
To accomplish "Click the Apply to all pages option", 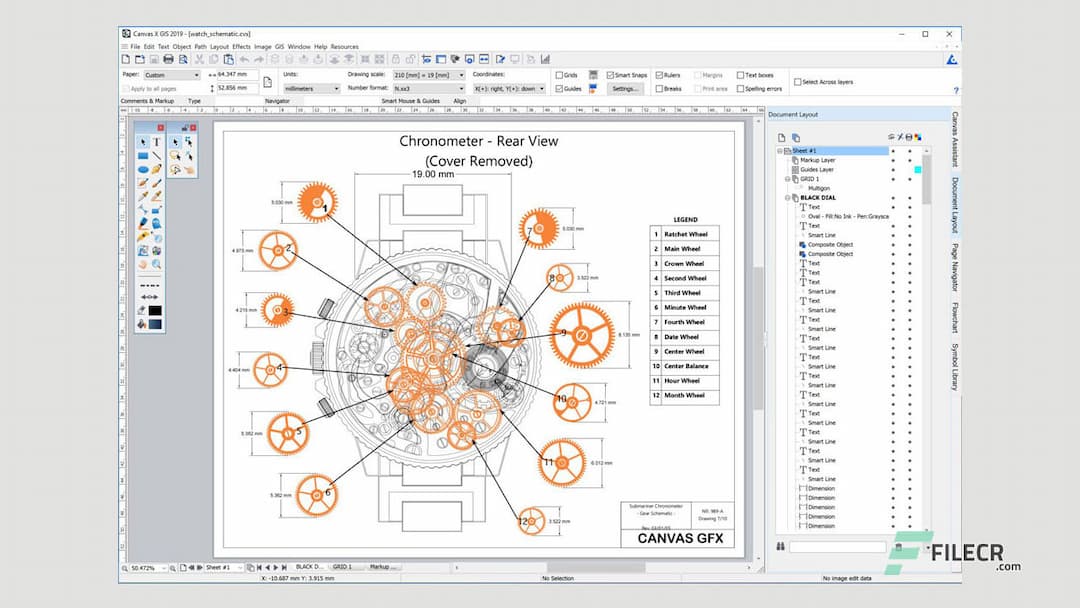I will point(150,88).
